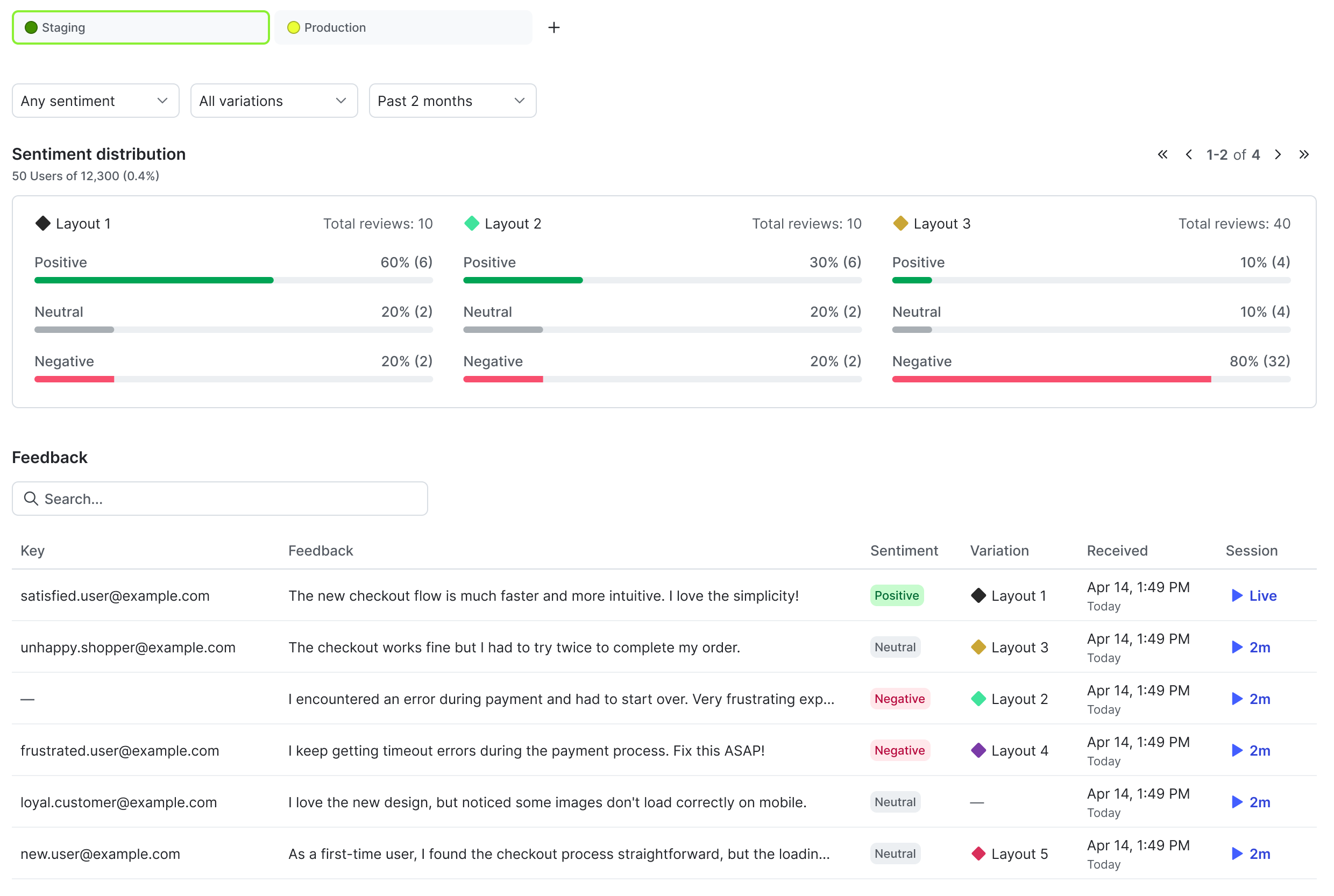
Task: Open the 2m session link for new.user@example.com
Action: [x=1250, y=854]
